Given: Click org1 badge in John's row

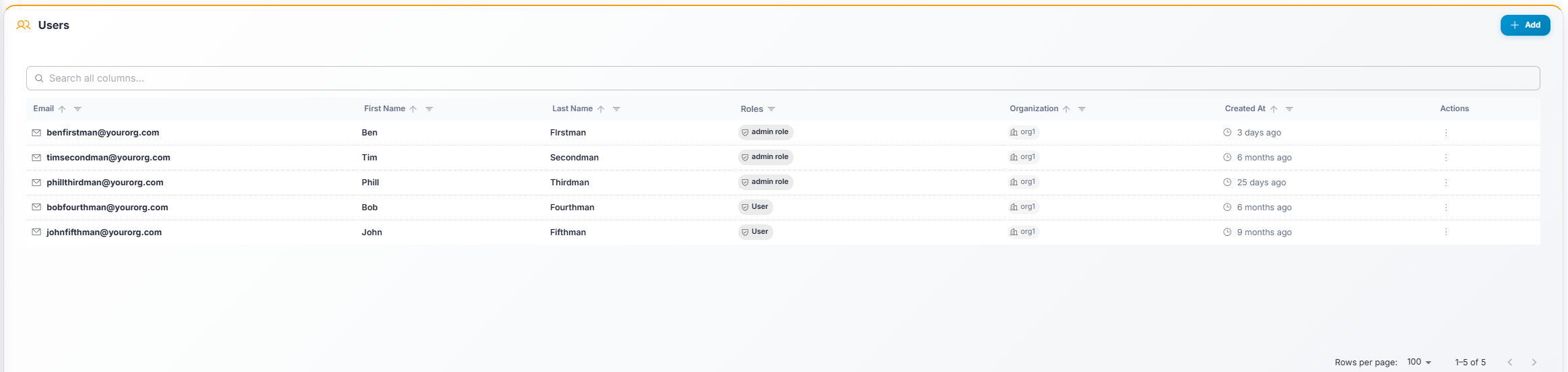Looking at the screenshot, I should coord(1023,232).
